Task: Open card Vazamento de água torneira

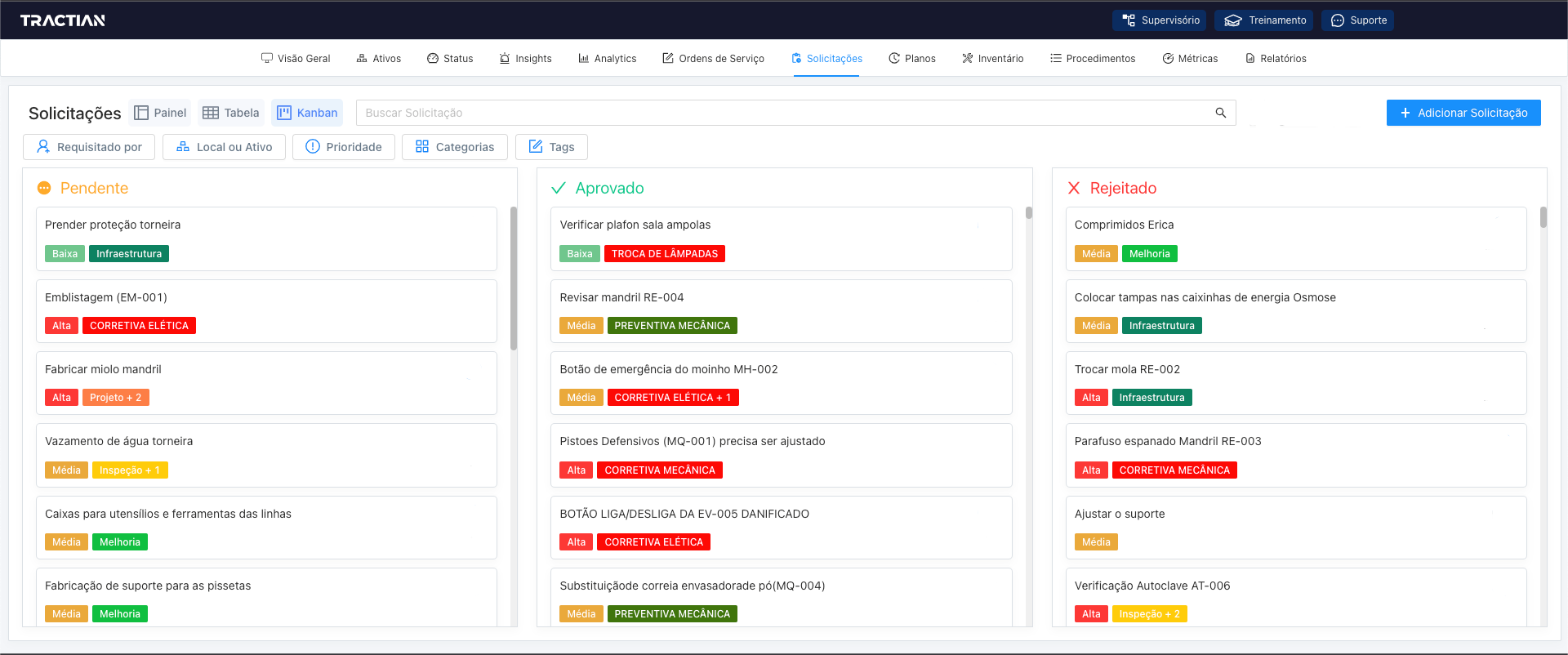Action: [x=266, y=455]
